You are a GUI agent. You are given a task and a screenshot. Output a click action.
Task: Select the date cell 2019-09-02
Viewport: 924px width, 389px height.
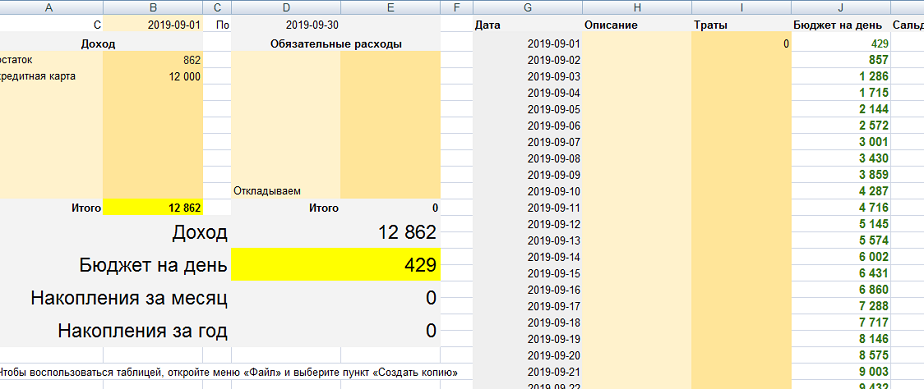(x=528, y=60)
